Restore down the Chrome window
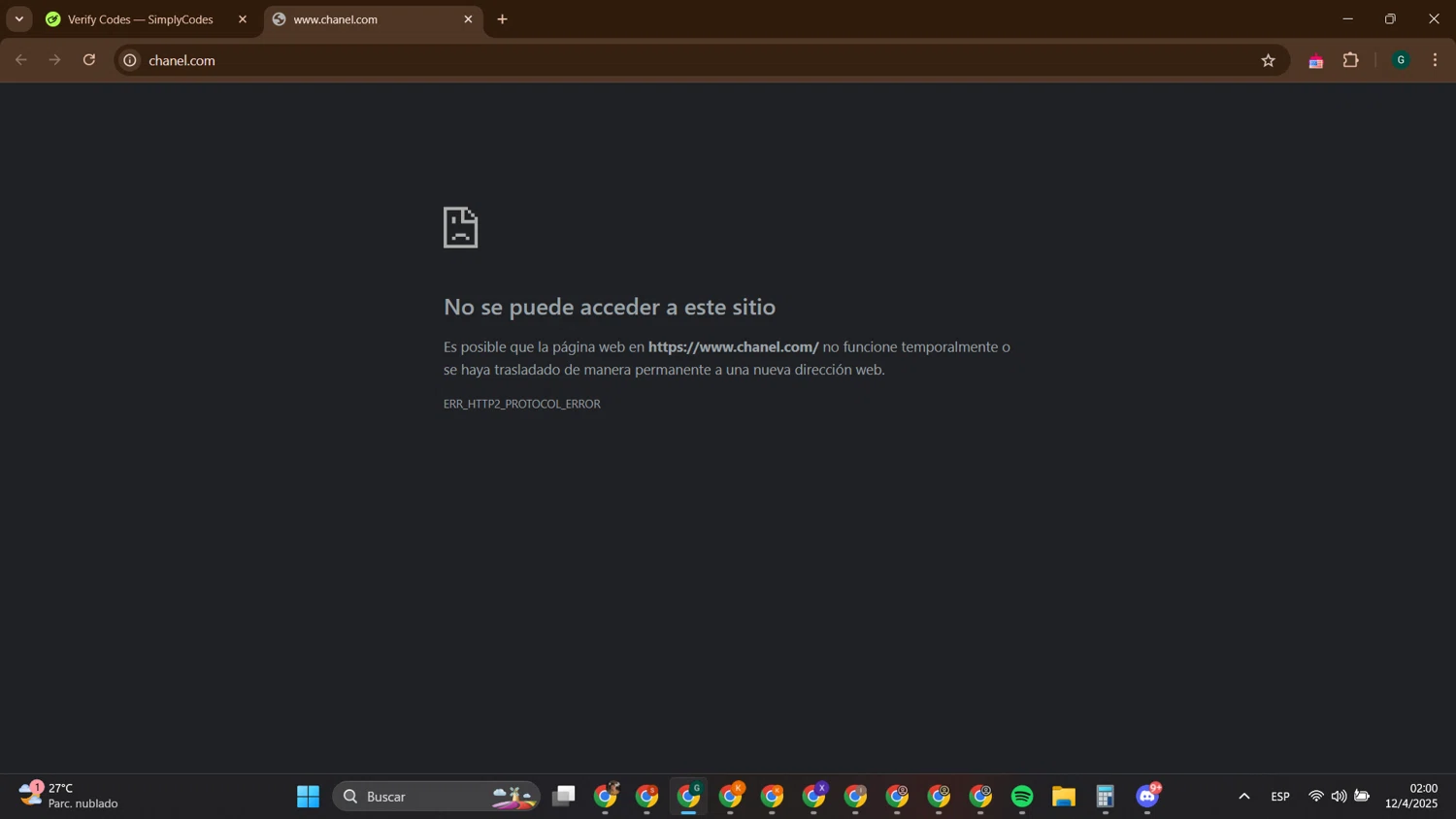 [x=1390, y=19]
